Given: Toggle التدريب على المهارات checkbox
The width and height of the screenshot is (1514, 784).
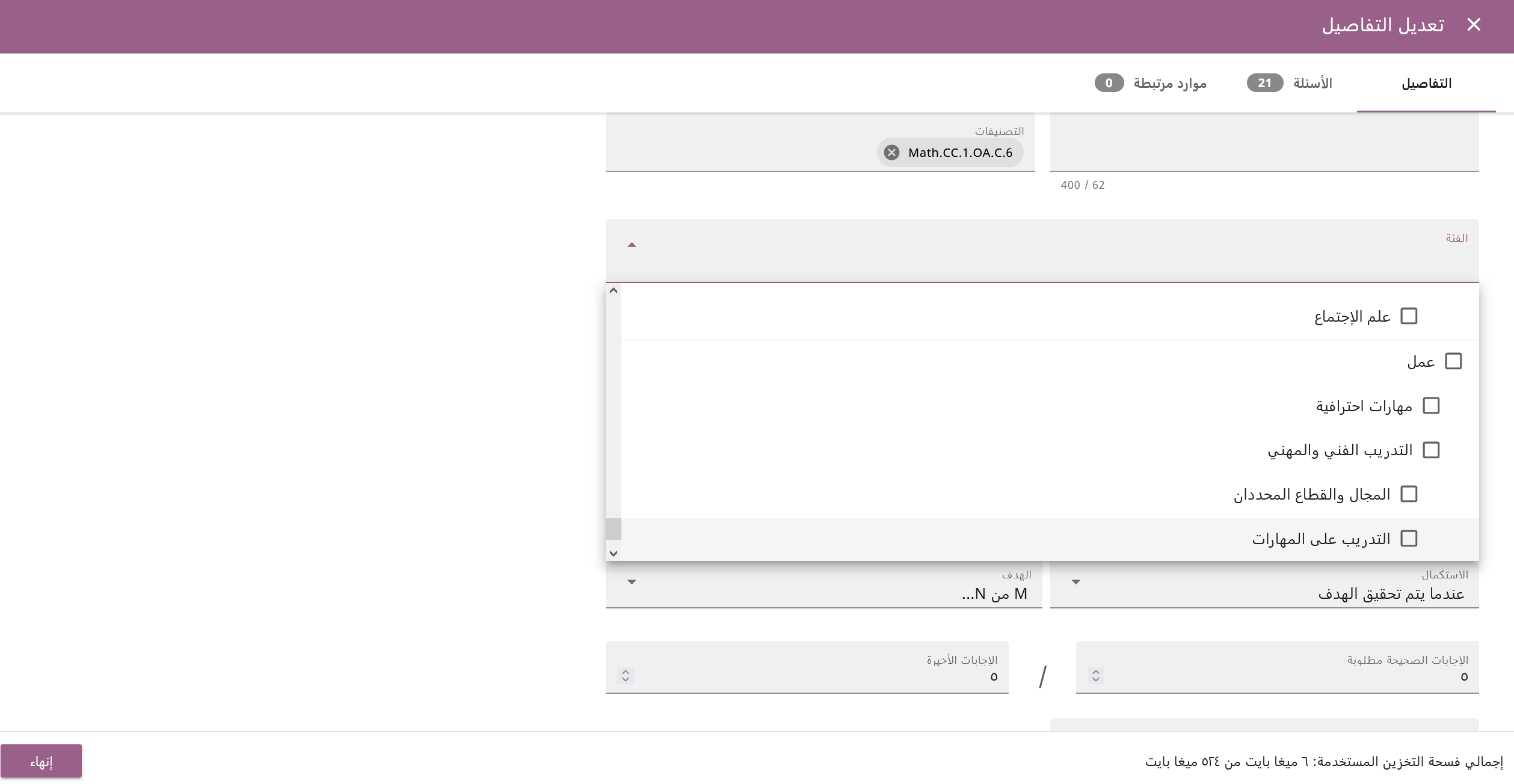Looking at the screenshot, I should click(x=1409, y=539).
